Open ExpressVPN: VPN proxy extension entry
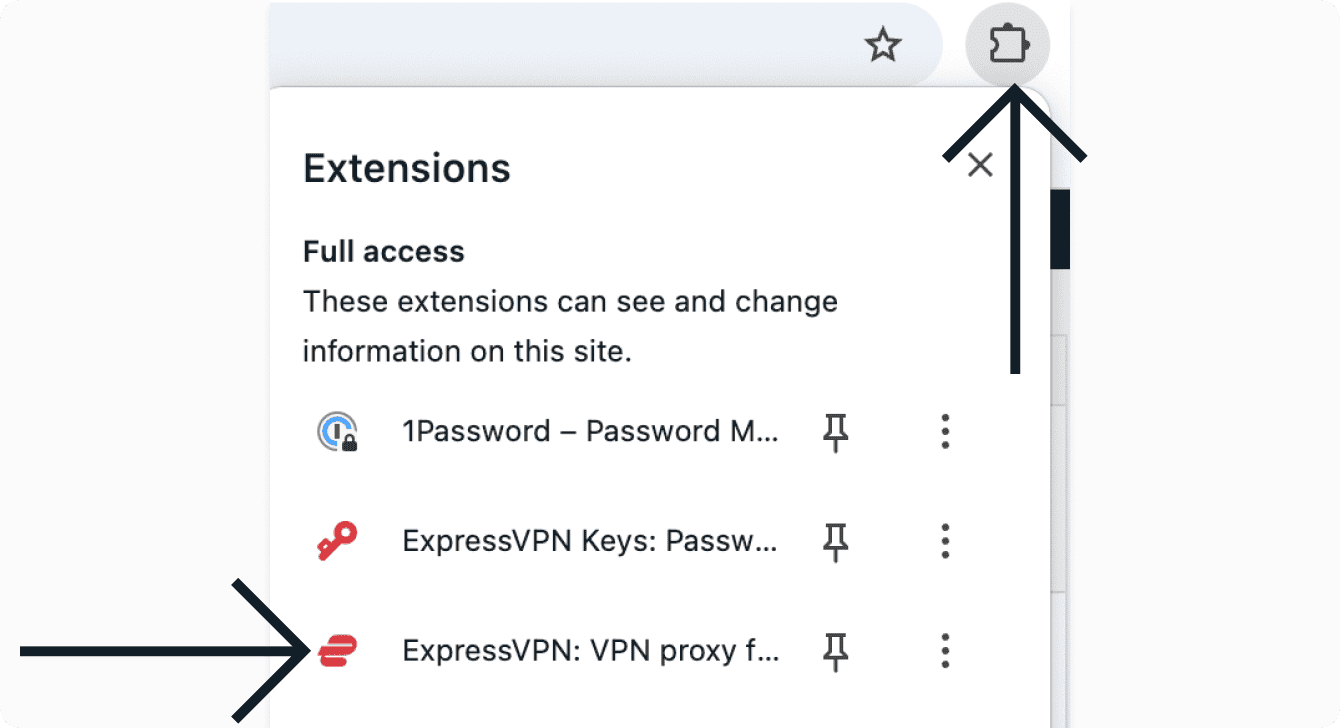 pyautogui.click(x=589, y=652)
